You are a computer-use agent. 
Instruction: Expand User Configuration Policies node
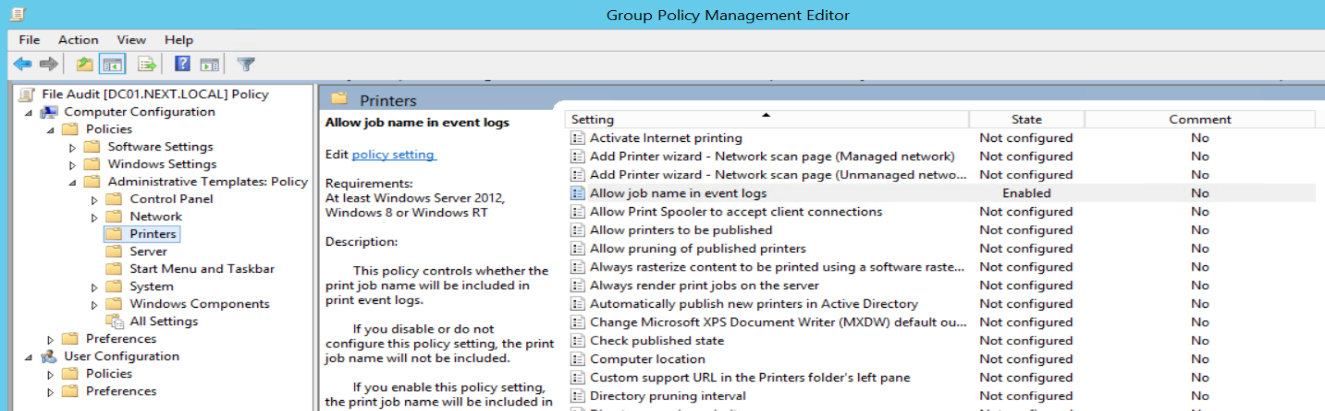[x=51, y=374]
